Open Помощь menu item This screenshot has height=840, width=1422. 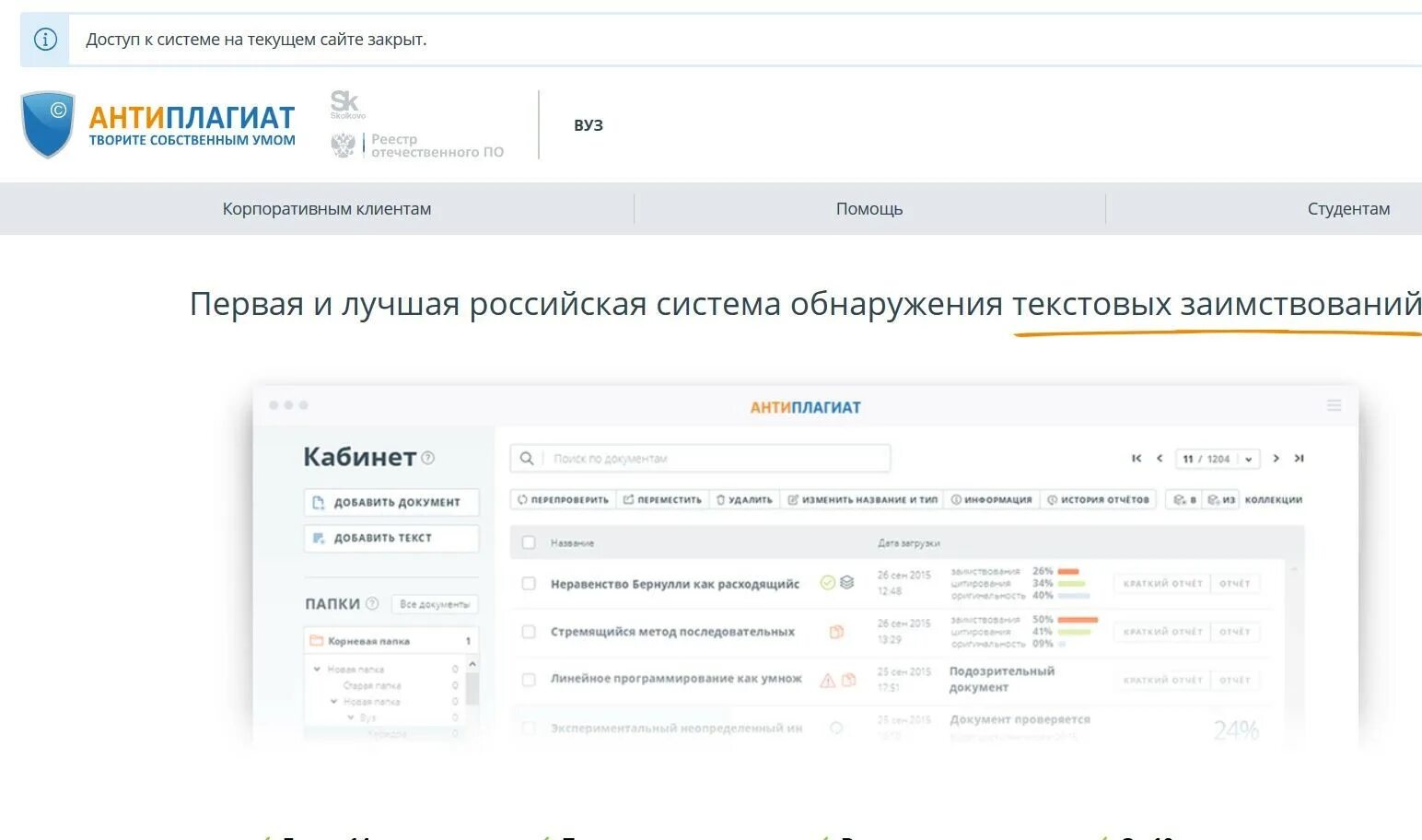pos(869,209)
